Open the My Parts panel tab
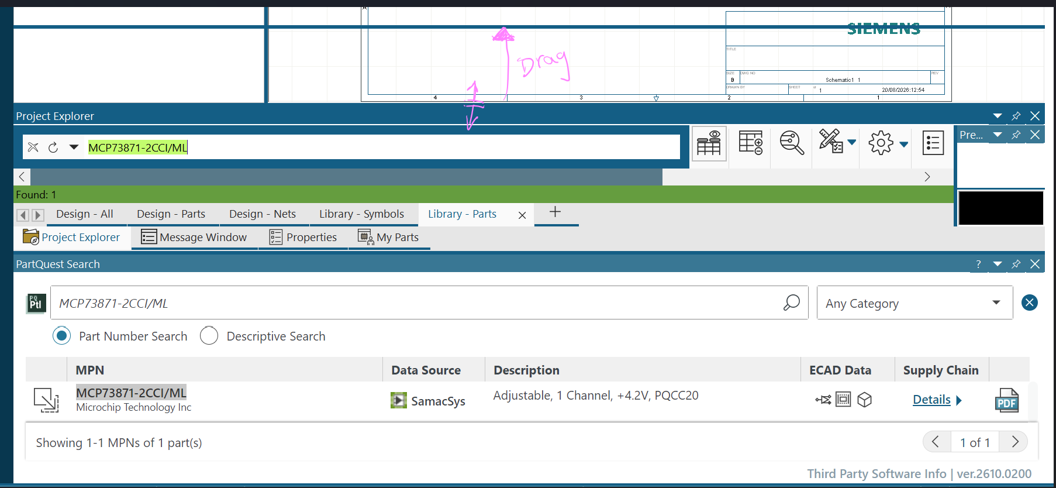Screen dimensions: 1056x488 click(x=389, y=237)
